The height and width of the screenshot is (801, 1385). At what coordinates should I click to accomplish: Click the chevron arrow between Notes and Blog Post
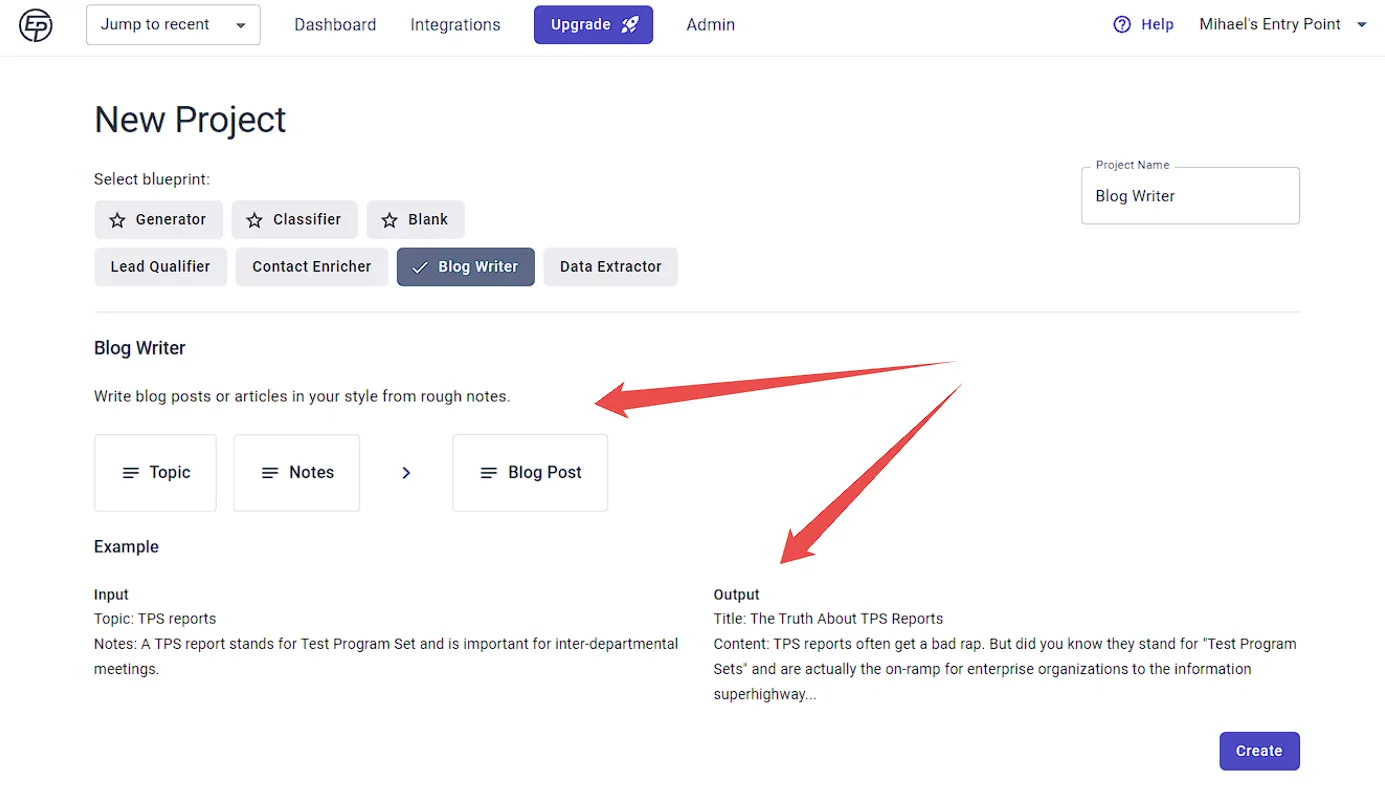(406, 473)
